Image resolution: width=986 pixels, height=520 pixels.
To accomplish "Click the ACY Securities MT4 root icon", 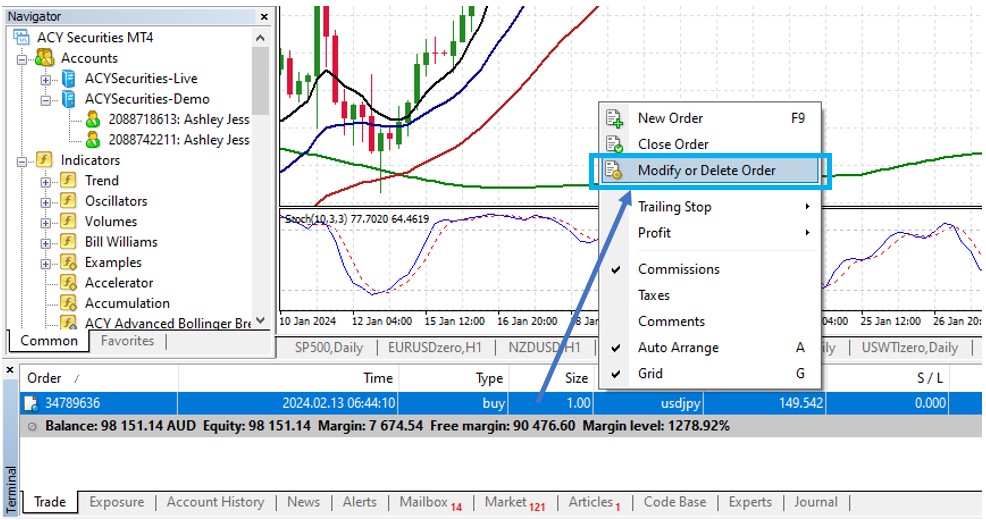I will [x=22, y=37].
